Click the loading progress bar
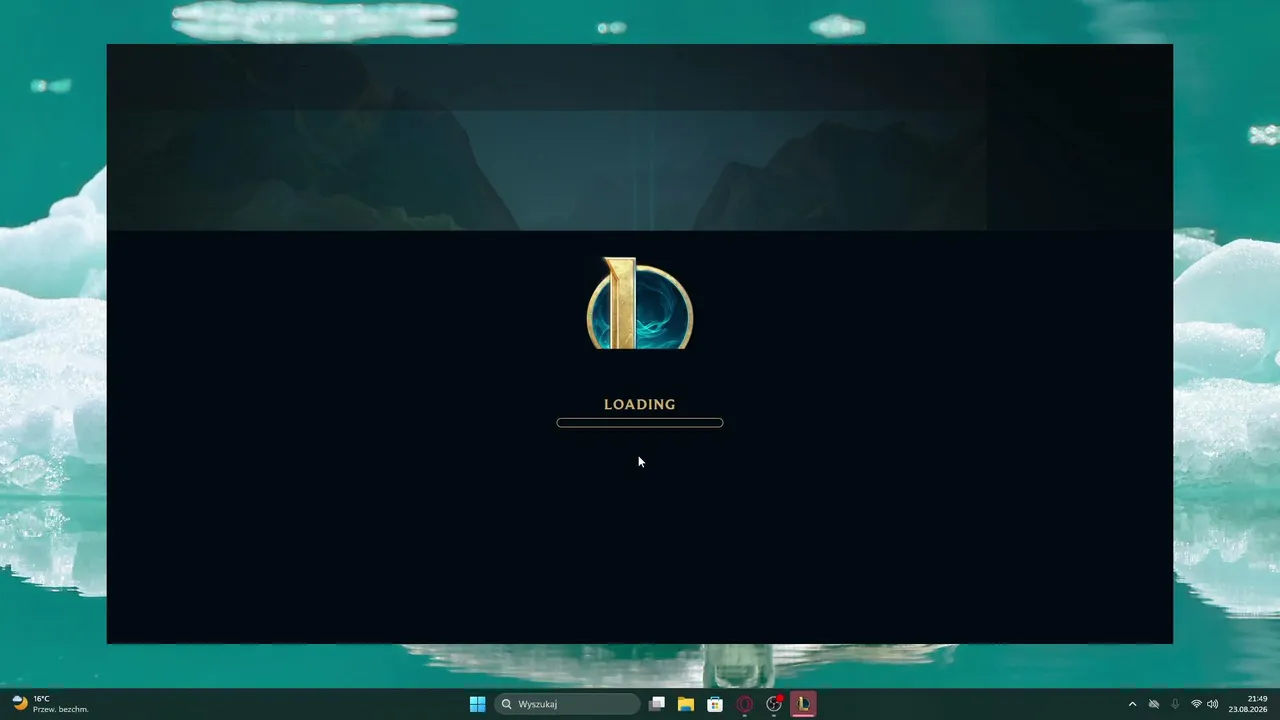Screen dimensions: 1280x720 pyautogui.click(x=640, y=423)
